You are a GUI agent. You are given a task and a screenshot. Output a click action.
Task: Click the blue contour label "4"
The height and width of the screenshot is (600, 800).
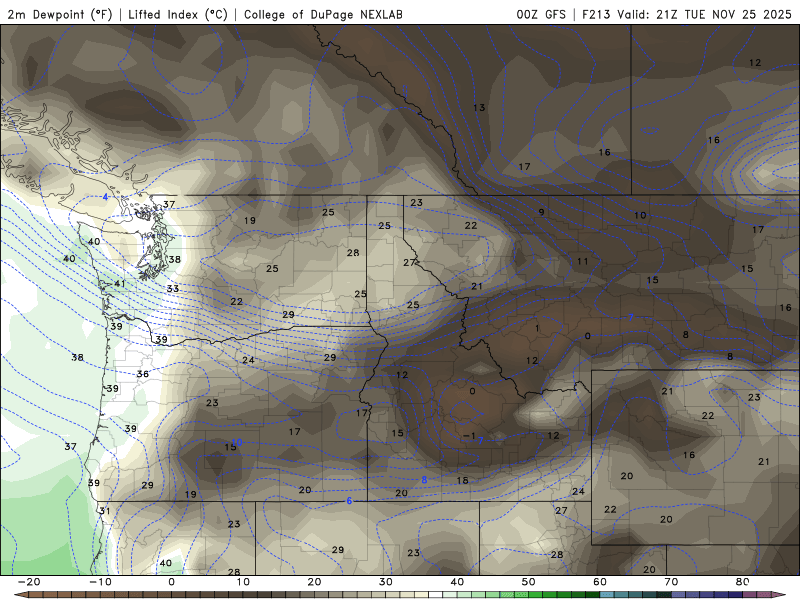point(106,197)
